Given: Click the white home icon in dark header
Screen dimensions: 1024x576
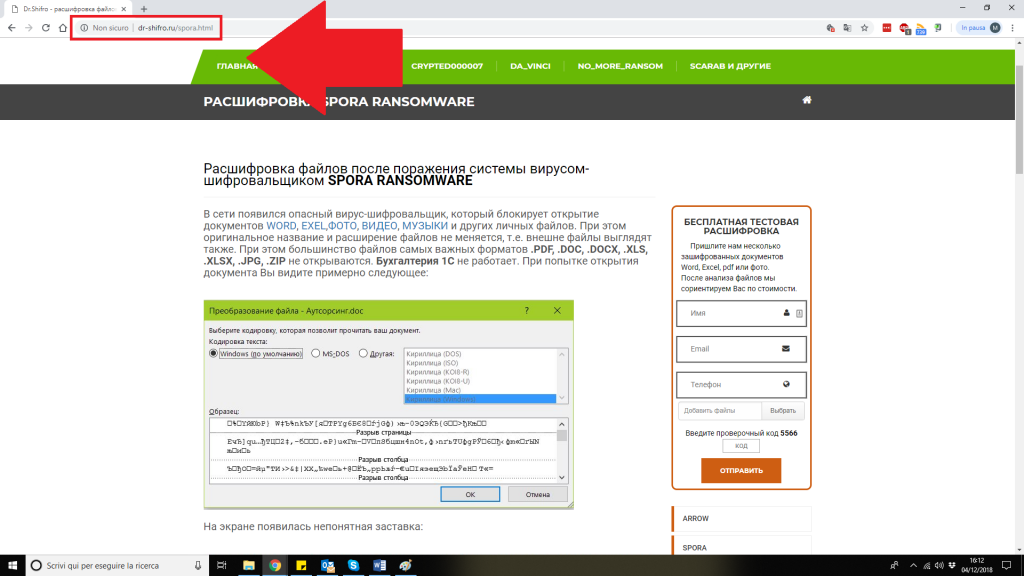Looking at the screenshot, I should pyautogui.click(x=807, y=100).
